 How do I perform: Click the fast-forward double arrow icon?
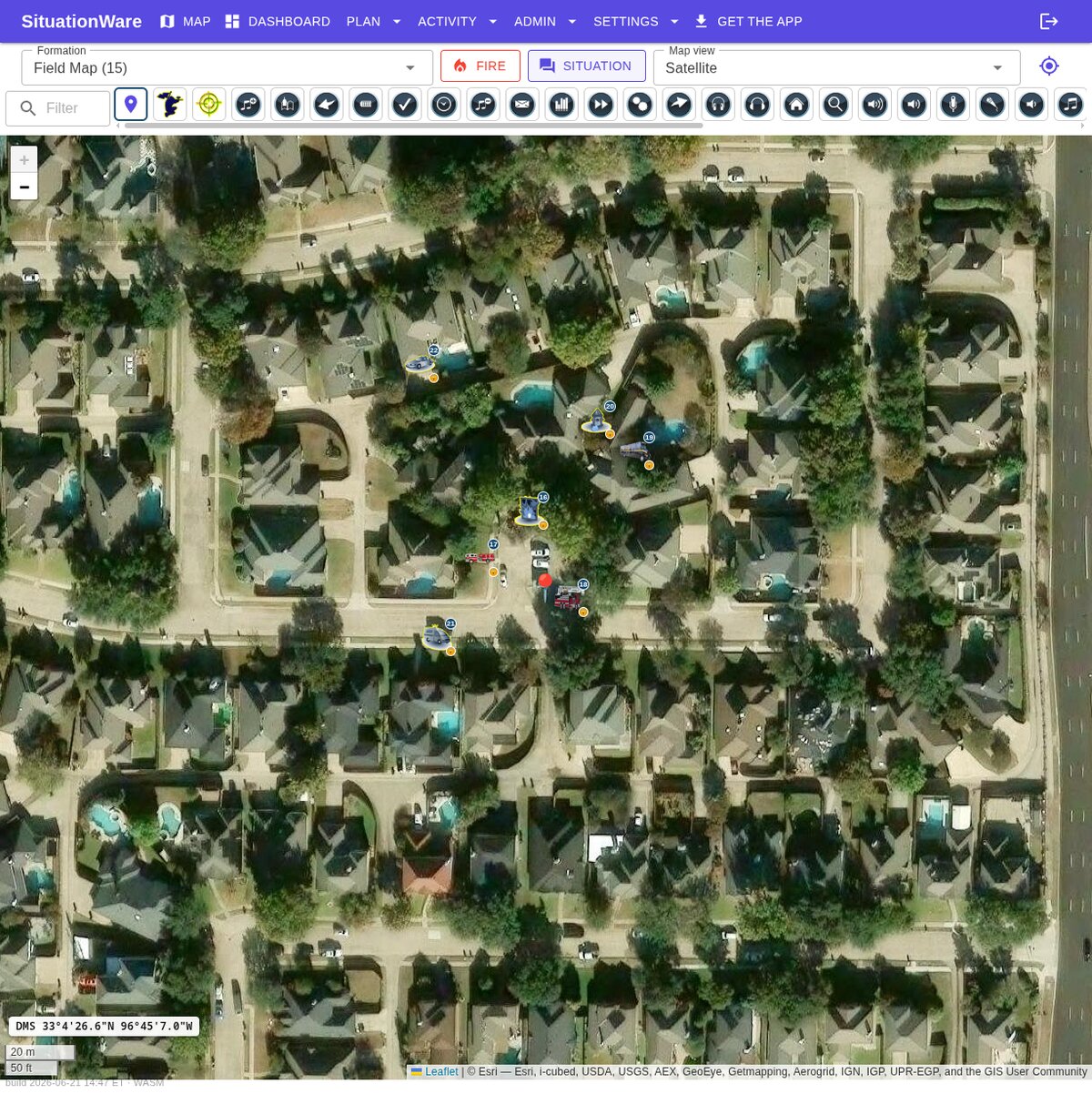click(x=601, y=105)
